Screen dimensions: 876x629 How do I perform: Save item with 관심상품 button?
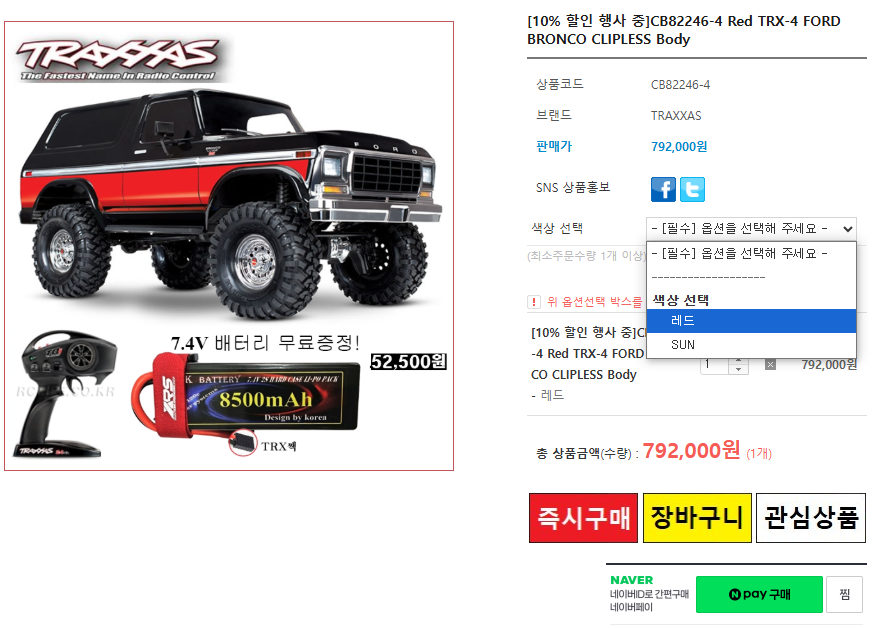tap(811, 518)
